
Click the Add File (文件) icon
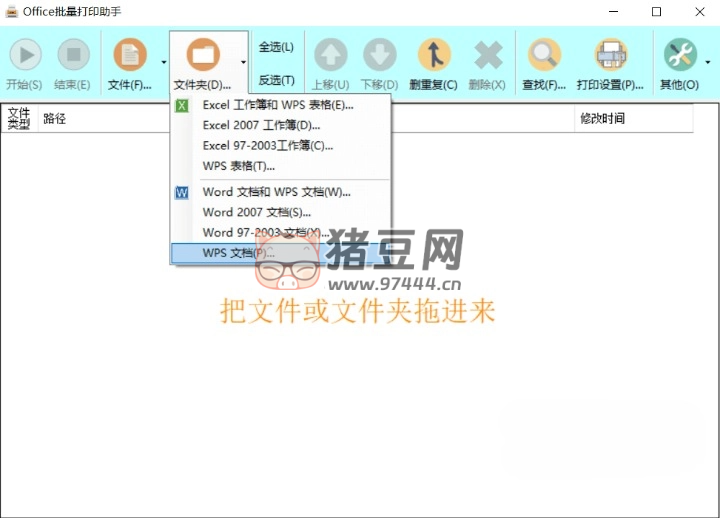coord(130,55)
